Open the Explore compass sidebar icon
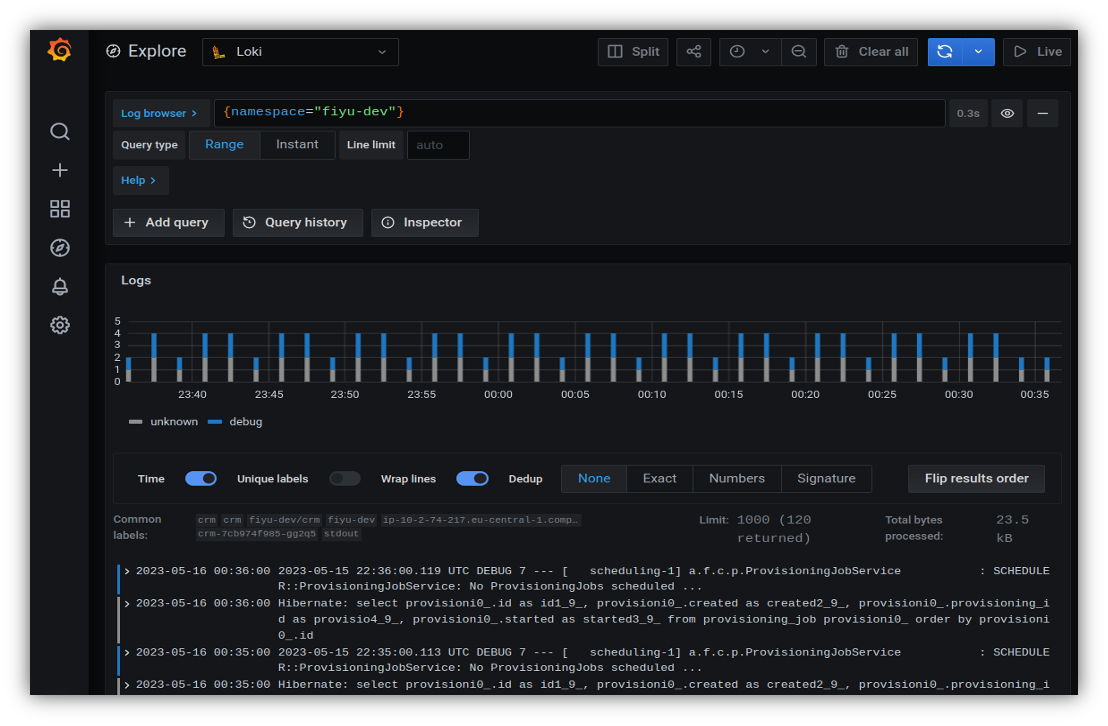Screen dimensions: 1108x726 click(60, 247)
